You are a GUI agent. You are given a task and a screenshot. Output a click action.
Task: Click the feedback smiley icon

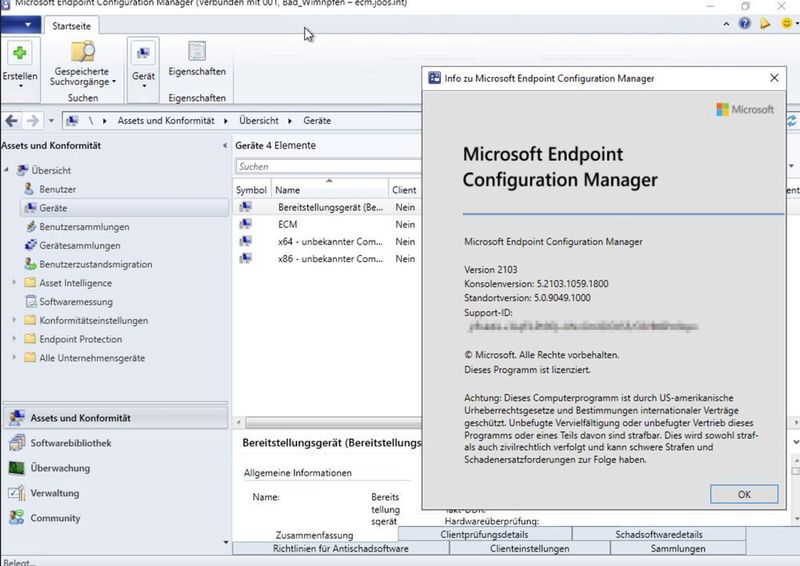(x=787, y=23)
